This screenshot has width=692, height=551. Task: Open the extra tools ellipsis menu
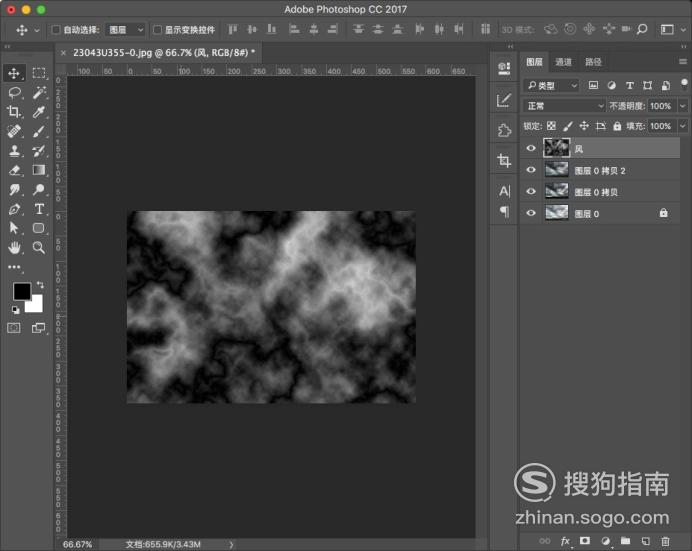click(x=14, y=267)
